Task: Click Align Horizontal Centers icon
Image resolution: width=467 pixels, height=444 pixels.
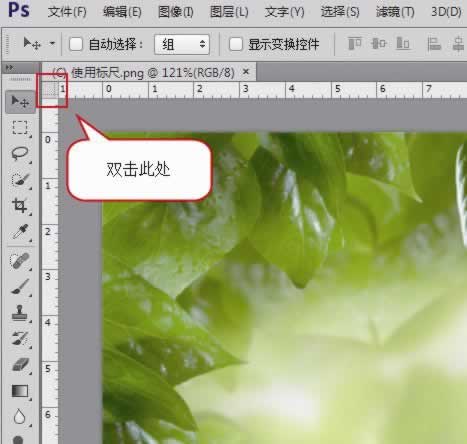Action: coord(459,44)
